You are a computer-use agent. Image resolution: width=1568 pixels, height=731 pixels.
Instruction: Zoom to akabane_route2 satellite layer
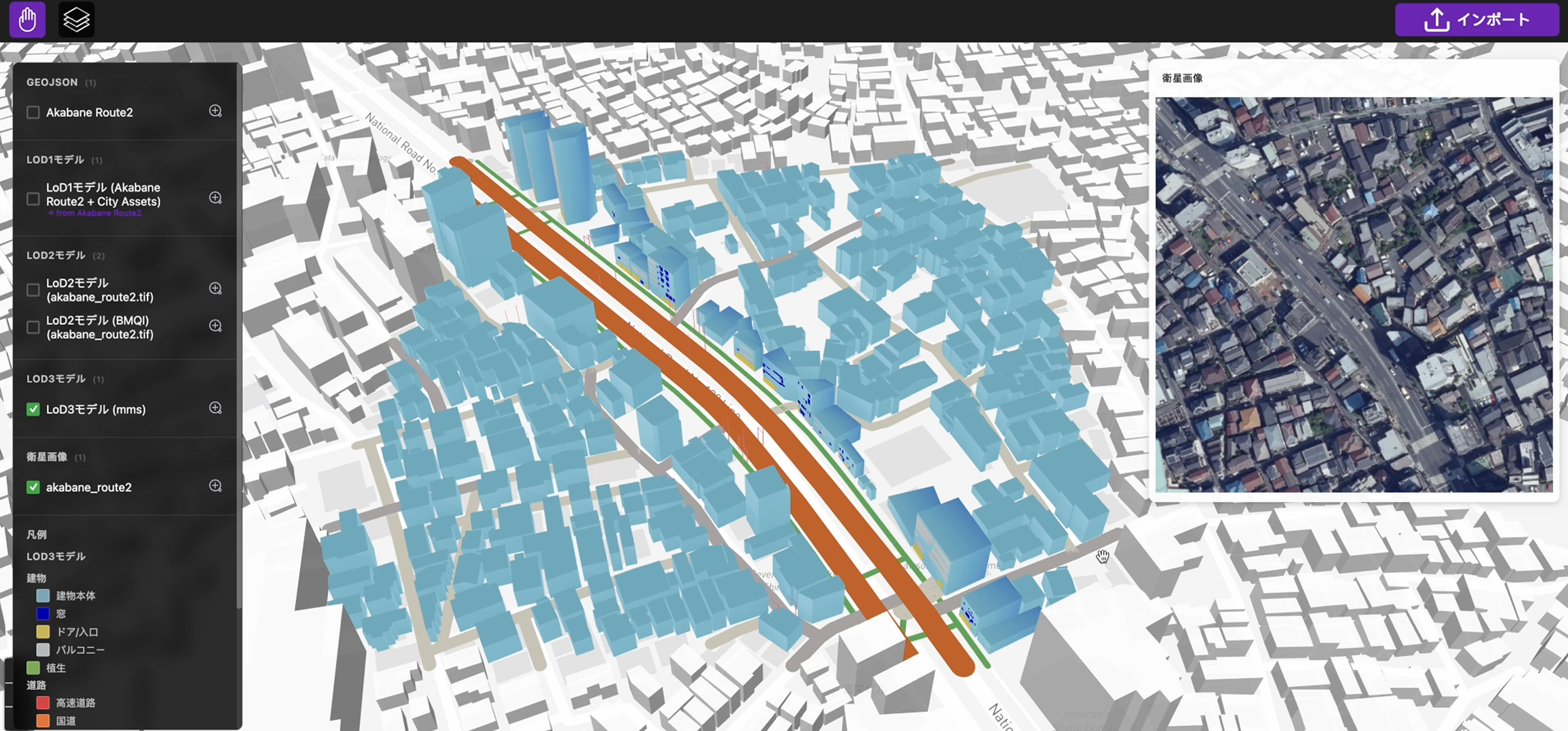(x=215, y=486)
